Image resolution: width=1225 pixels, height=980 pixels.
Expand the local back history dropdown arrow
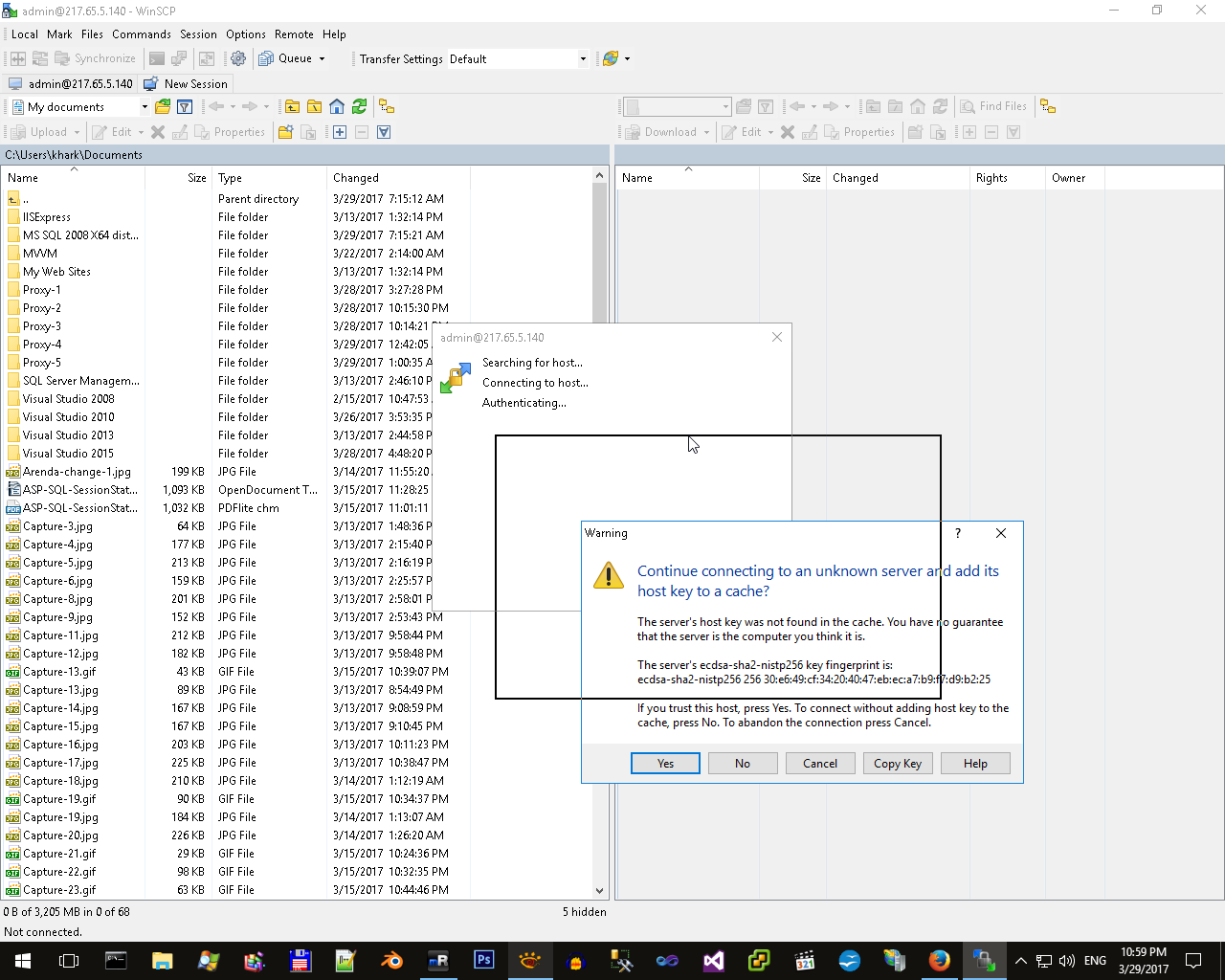coord(233,106)
